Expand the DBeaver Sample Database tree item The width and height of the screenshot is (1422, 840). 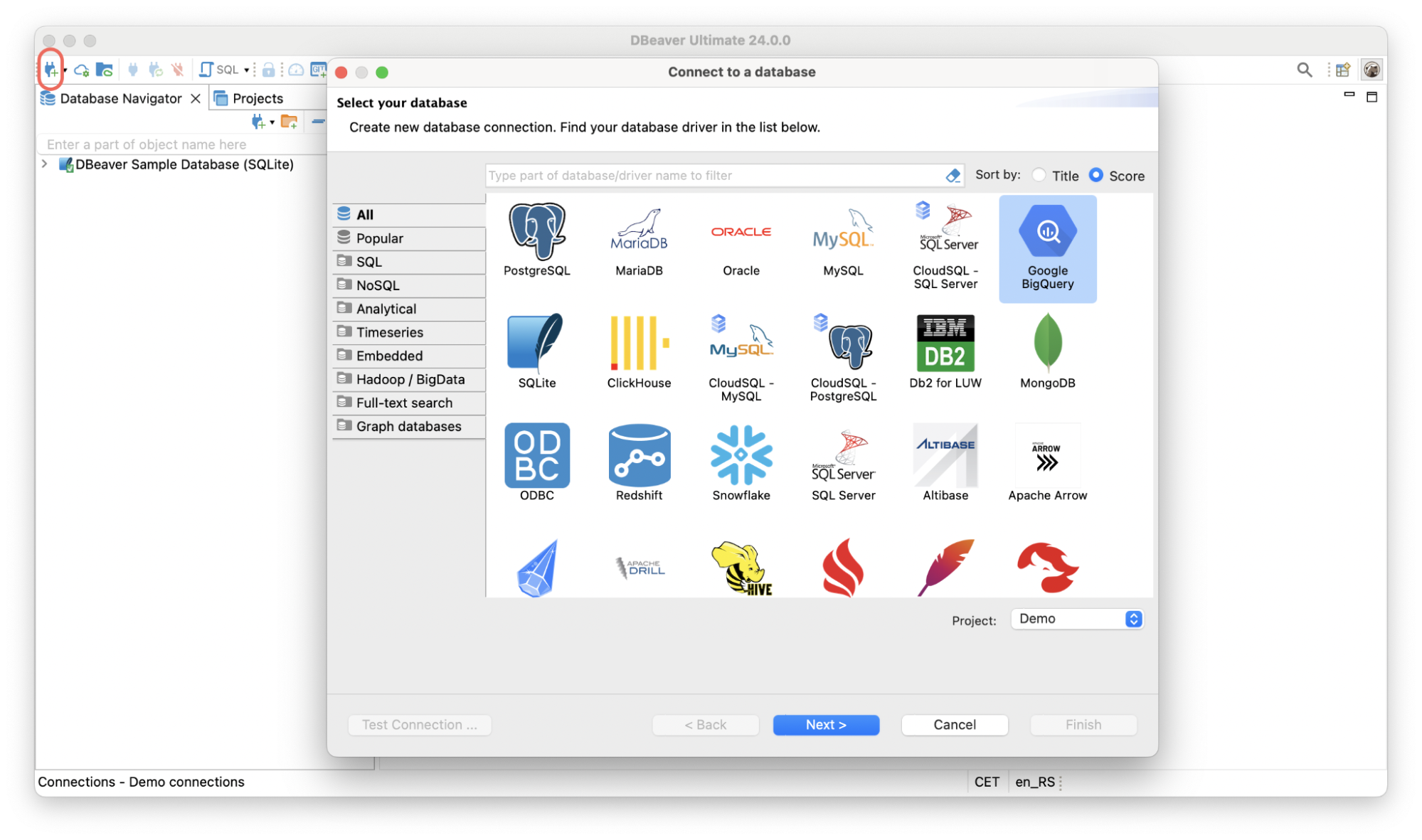click(x=44, y=164)
